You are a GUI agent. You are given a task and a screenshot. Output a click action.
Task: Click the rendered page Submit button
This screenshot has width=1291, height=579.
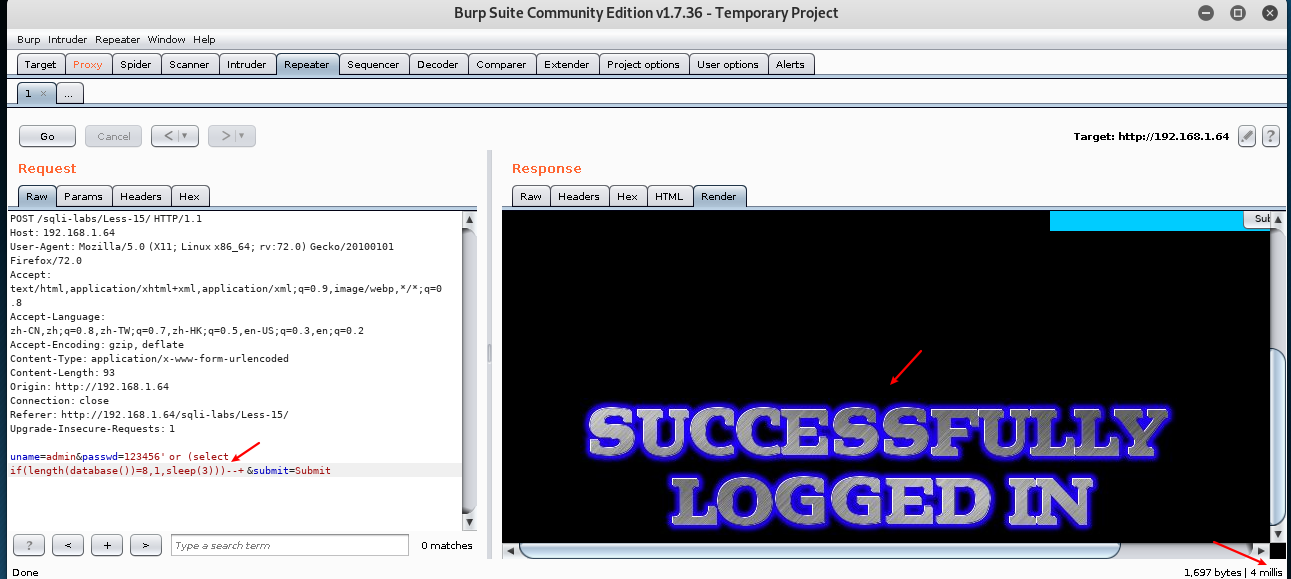click(1257, 218)
